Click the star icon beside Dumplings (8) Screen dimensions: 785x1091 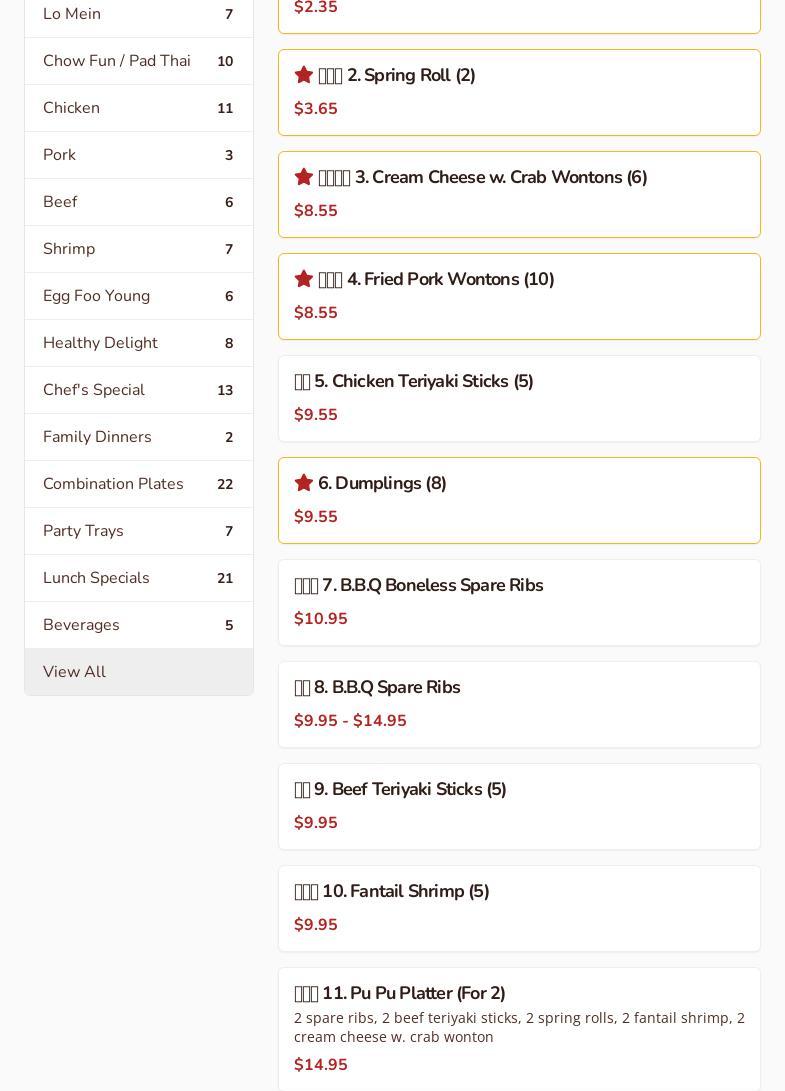[x=304, y=483]
